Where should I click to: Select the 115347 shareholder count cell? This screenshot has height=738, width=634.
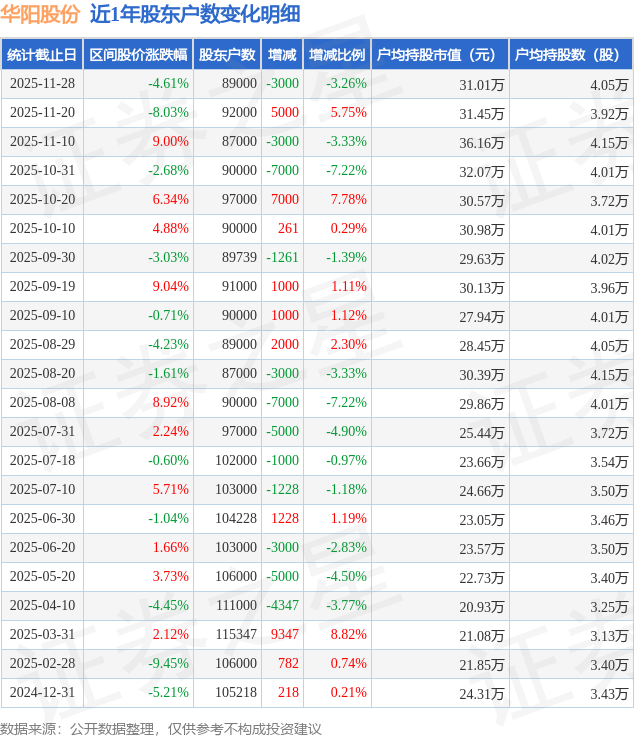point(235,635)
